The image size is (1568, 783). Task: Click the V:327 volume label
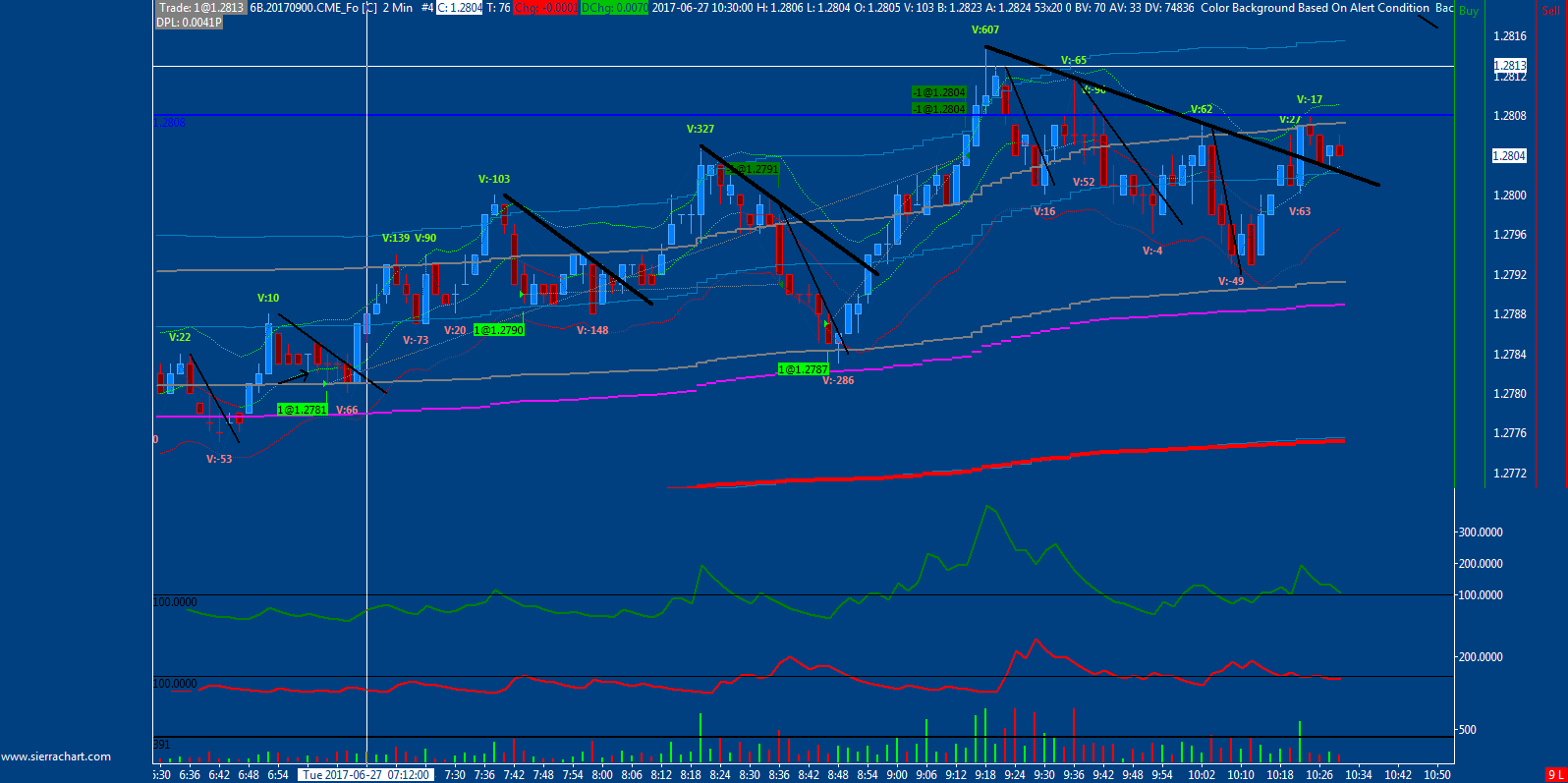click(700, 129)
